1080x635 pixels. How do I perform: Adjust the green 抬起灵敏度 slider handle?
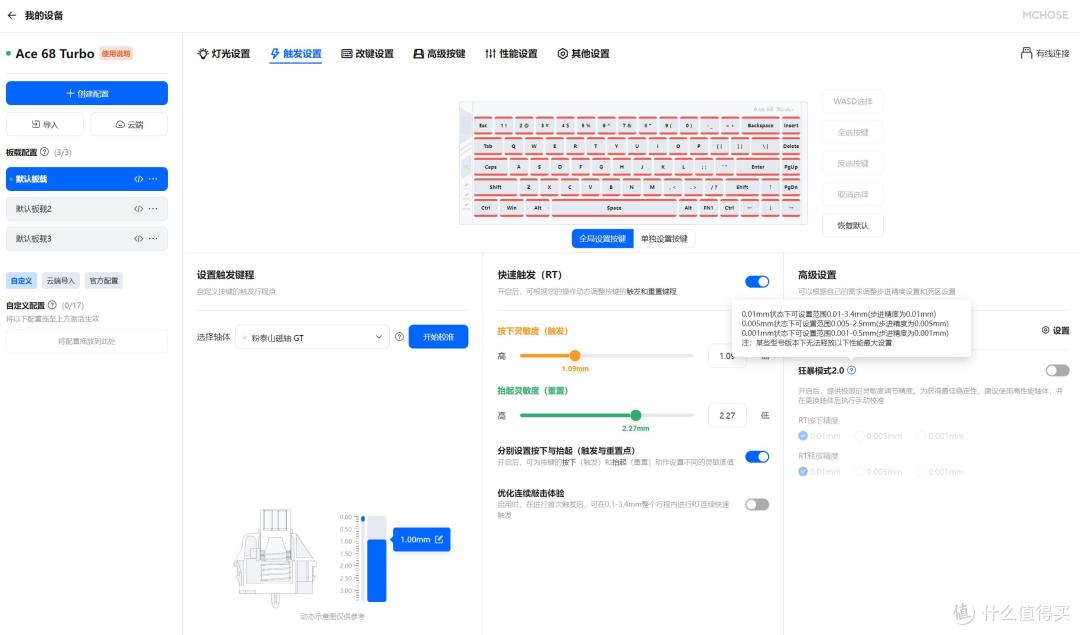[x=636, y=415]
